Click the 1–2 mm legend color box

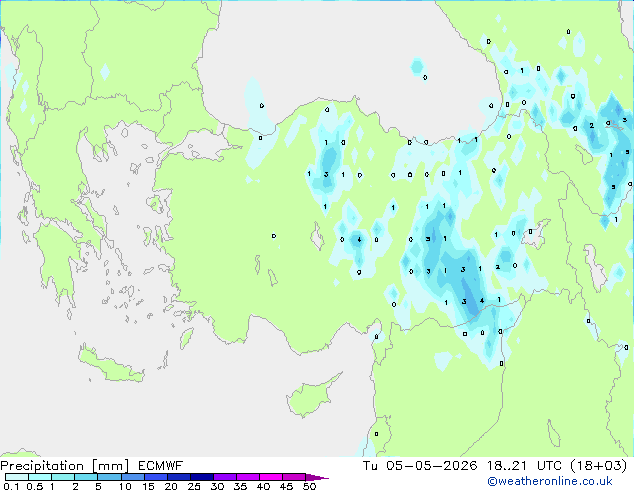point(63,477)
